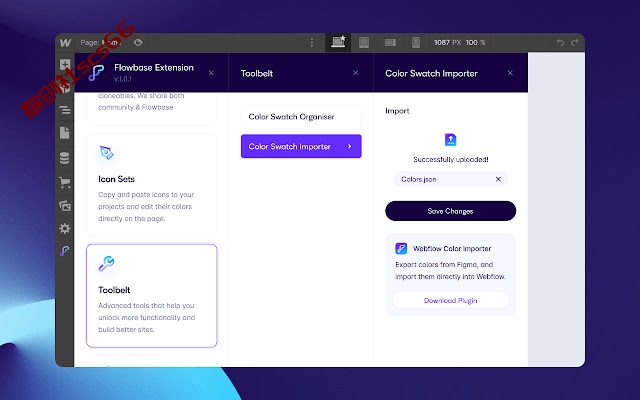The image size is (640, 400).
Task: Toggle page preview eye icon
Action: pyautogui.click(x=138, y=42)
